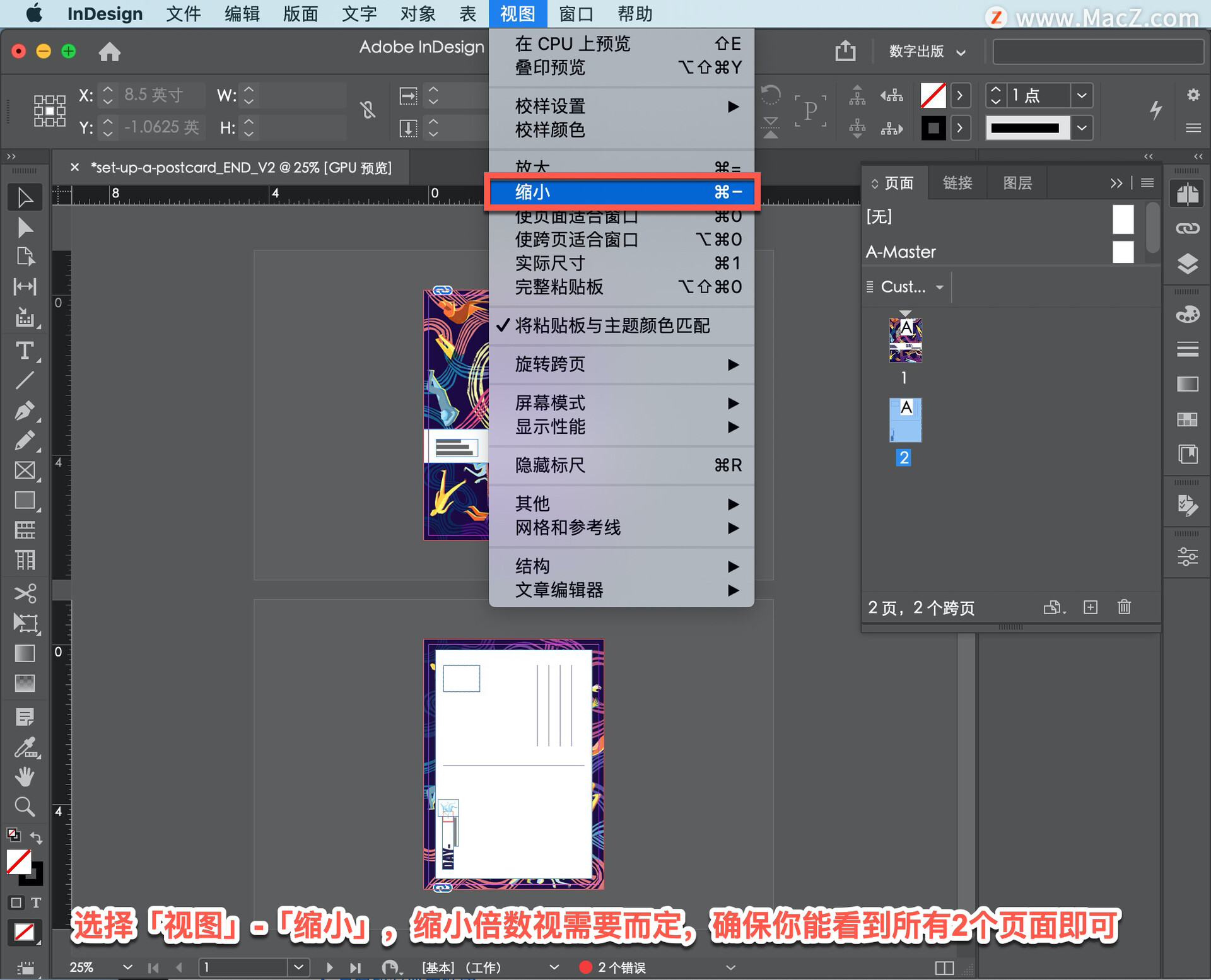The height and width of the screenshot is (980, 1211).
Task: Click the 2 个错误 preflight status
Action: point(621,967)
